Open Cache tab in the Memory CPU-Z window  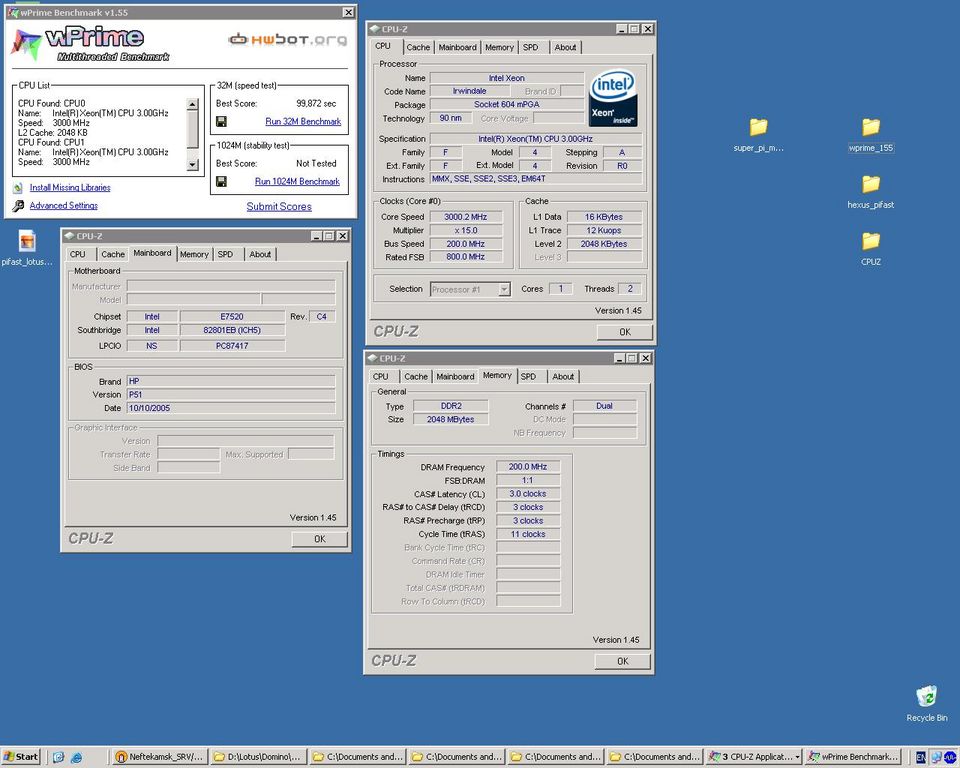pyautogui.click(x=416, y=377)
